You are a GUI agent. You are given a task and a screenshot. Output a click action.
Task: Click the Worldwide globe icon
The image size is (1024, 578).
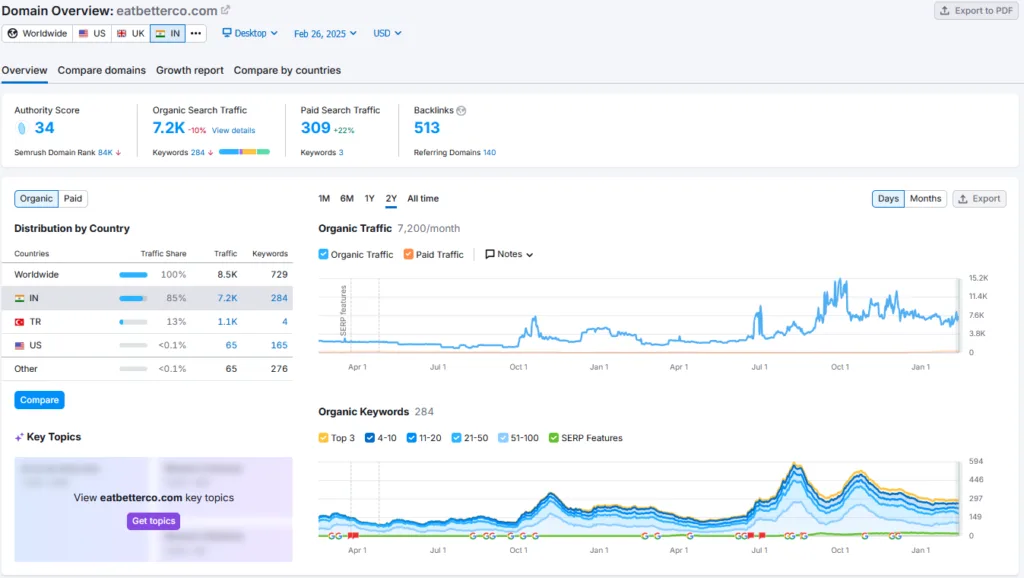(12, 33)
